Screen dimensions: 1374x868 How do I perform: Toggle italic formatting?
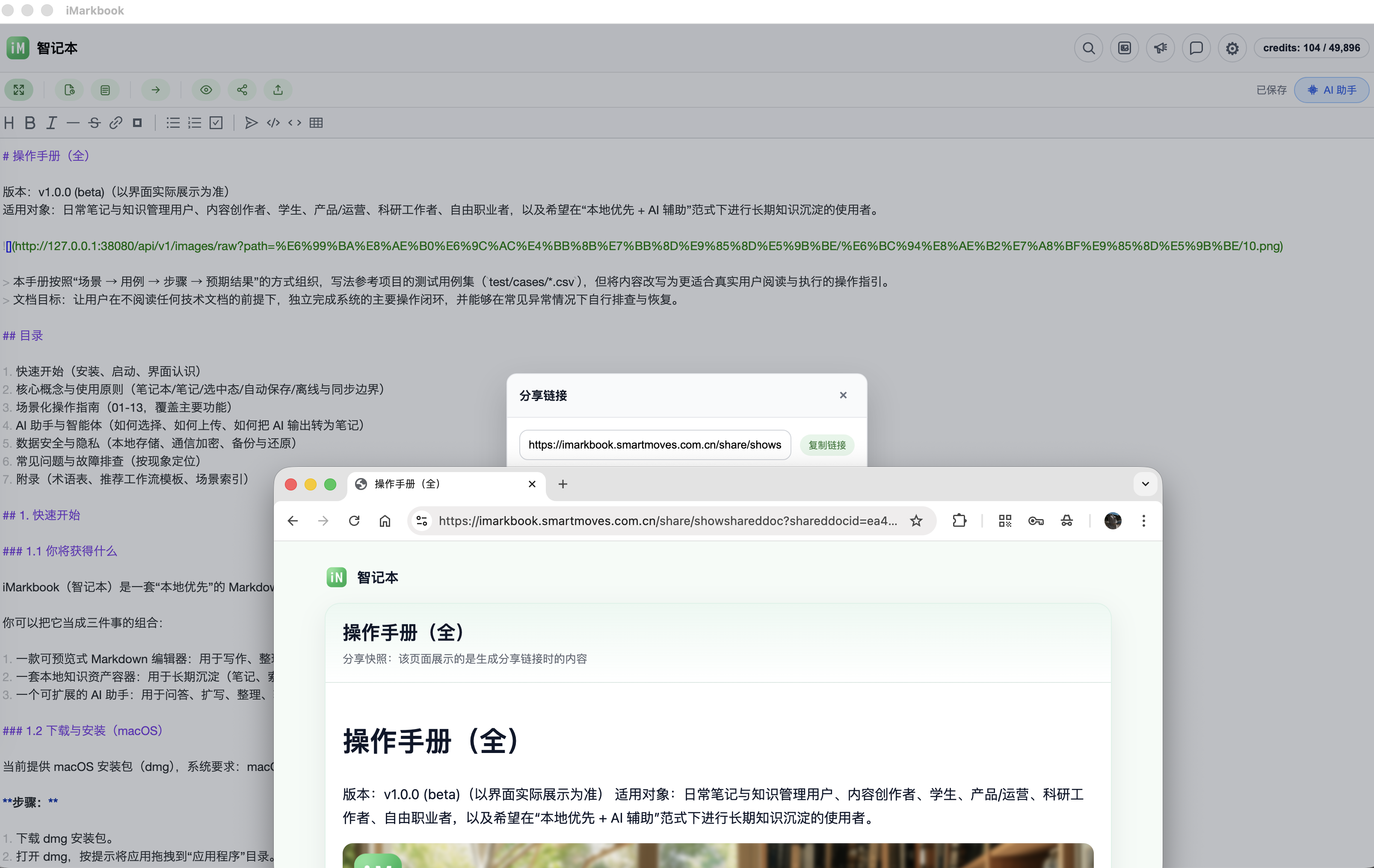(x=51, y=123)
